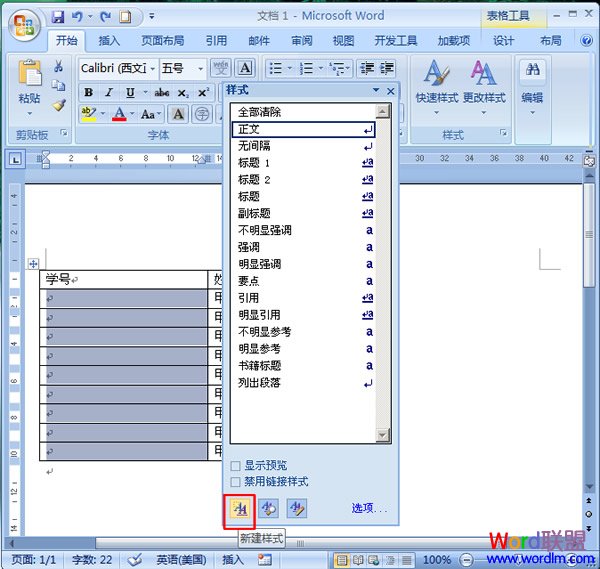
Task: Cut selection with scissors icon
Action: 59,66
